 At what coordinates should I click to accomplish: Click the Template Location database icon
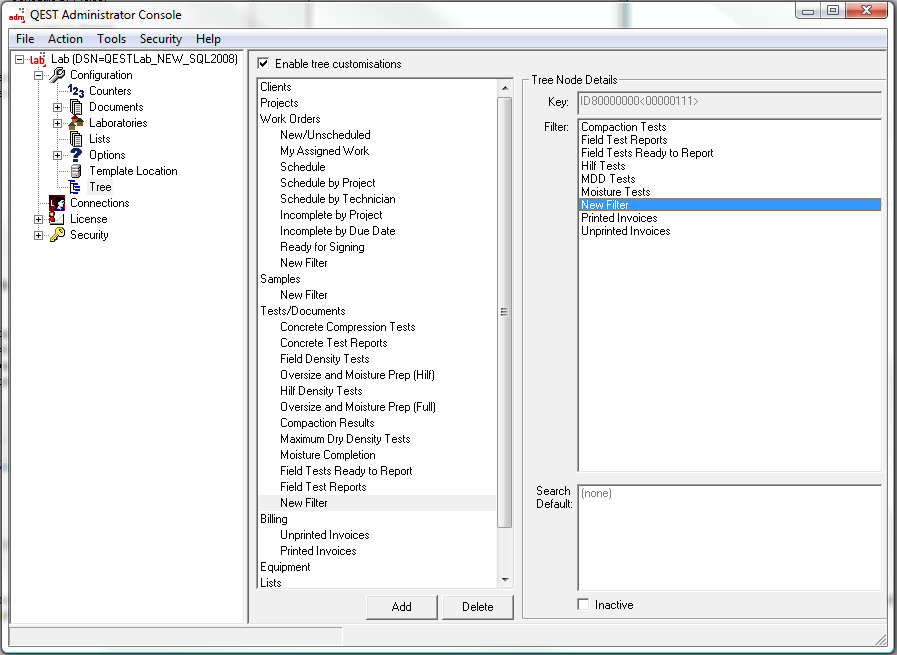tap(76, 171)
